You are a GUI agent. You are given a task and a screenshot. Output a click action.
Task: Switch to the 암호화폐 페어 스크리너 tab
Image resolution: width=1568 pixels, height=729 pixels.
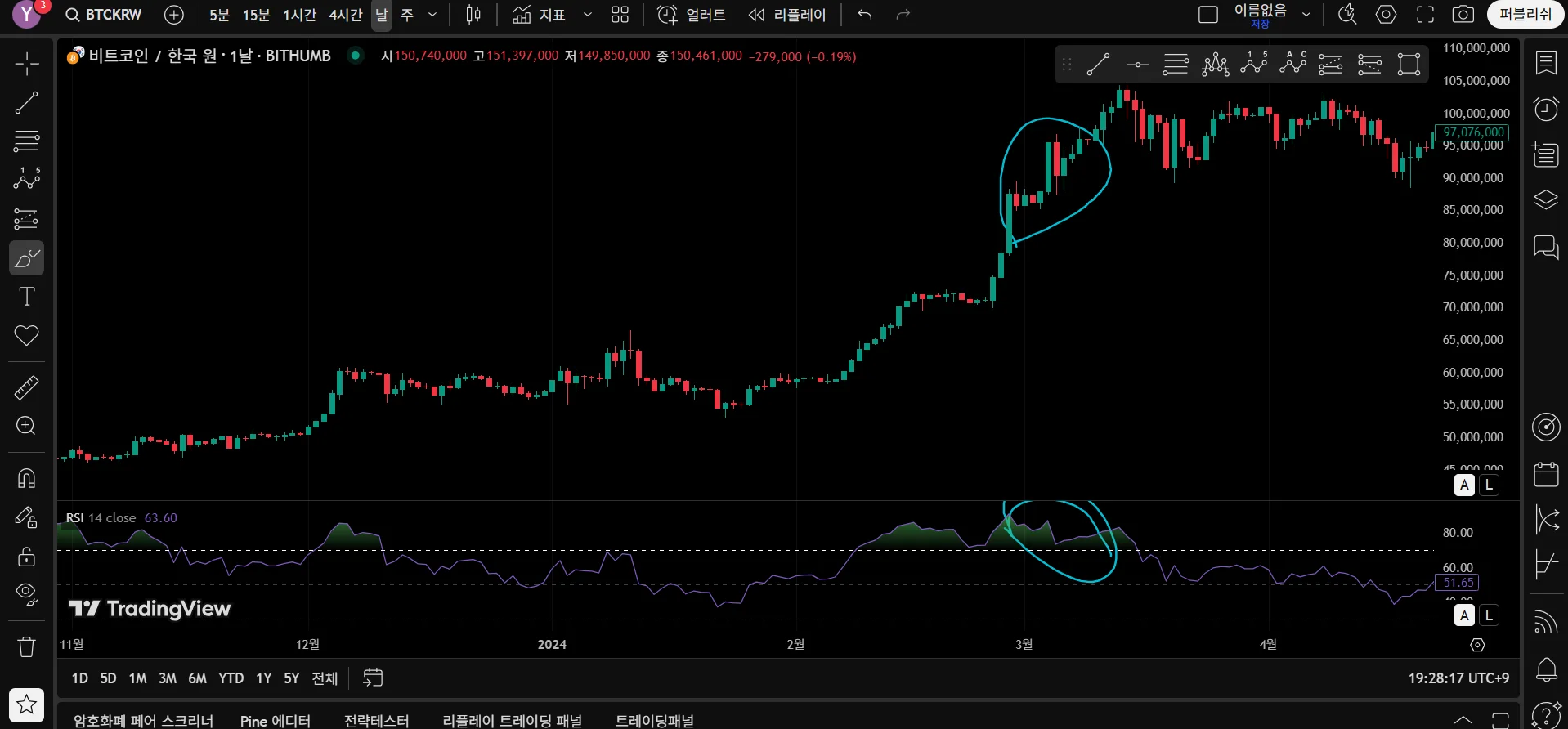tap(143, 721)
